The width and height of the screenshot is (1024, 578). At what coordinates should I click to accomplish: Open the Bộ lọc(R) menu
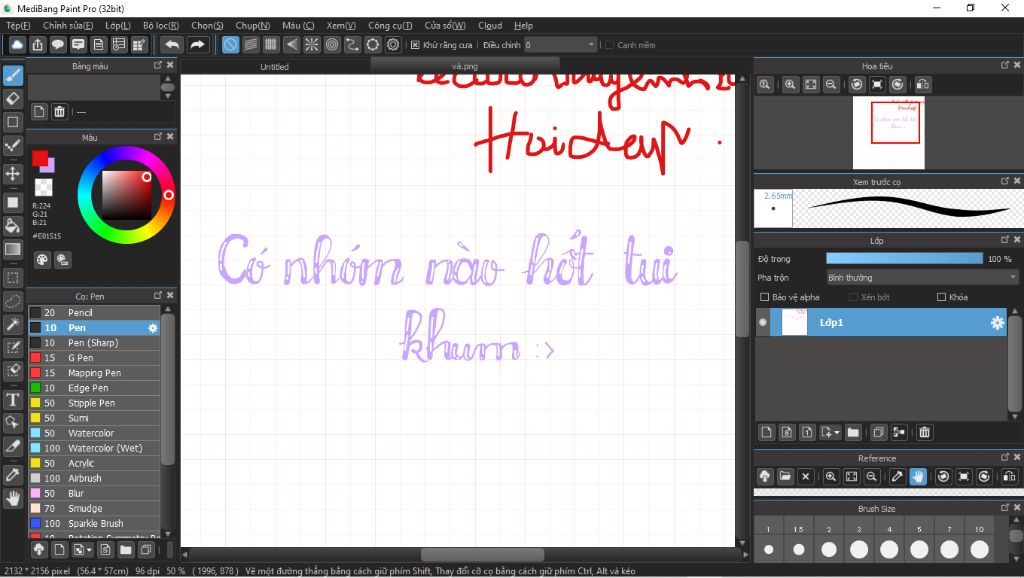tap(161, 25)
